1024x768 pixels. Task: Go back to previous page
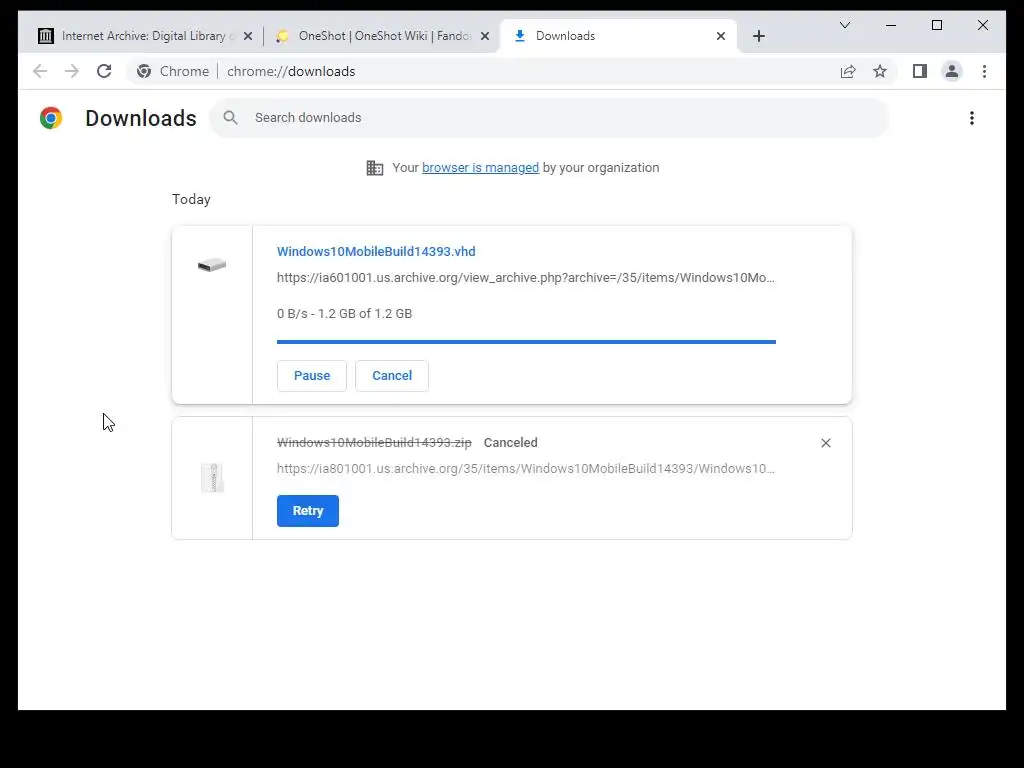pyautogui.click(x=40, y=71)
